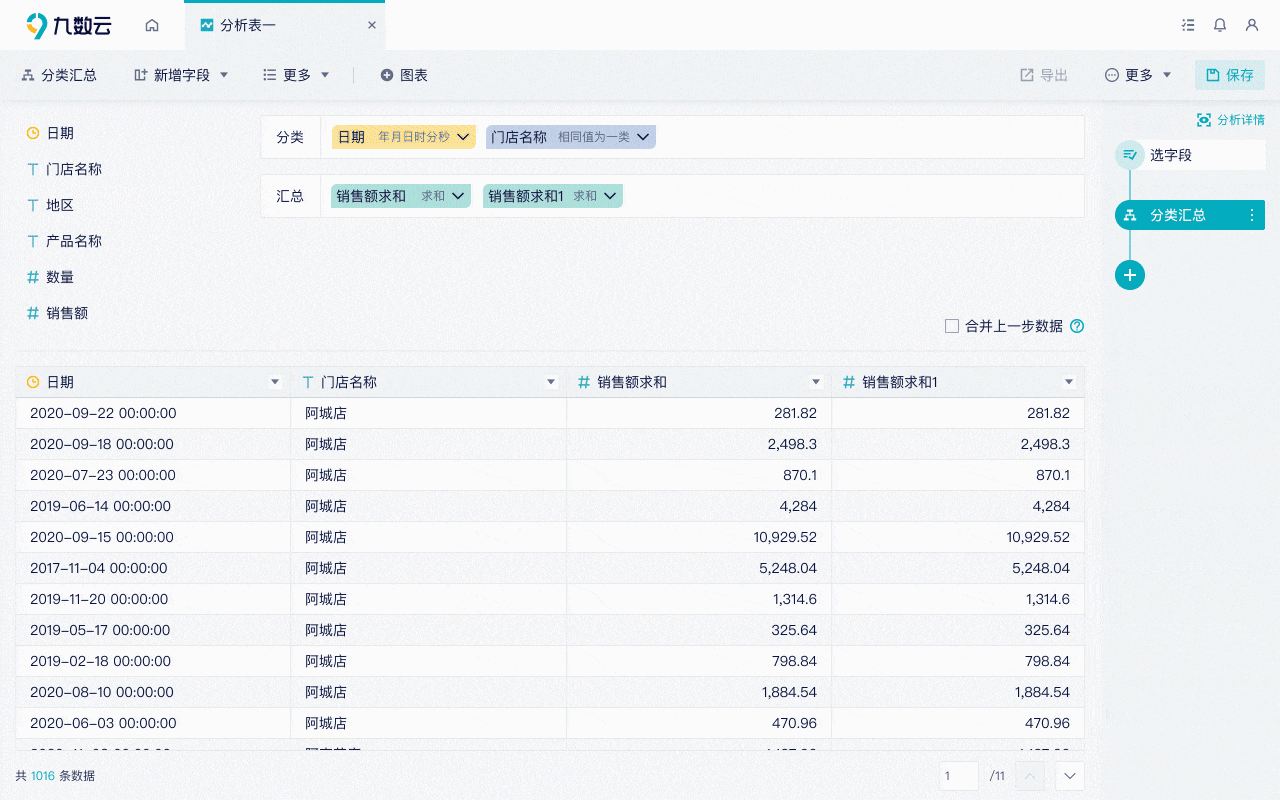1280x800 pixels.
Task: Click the 销售额求和 column number icon
Action: coord(584,382)
